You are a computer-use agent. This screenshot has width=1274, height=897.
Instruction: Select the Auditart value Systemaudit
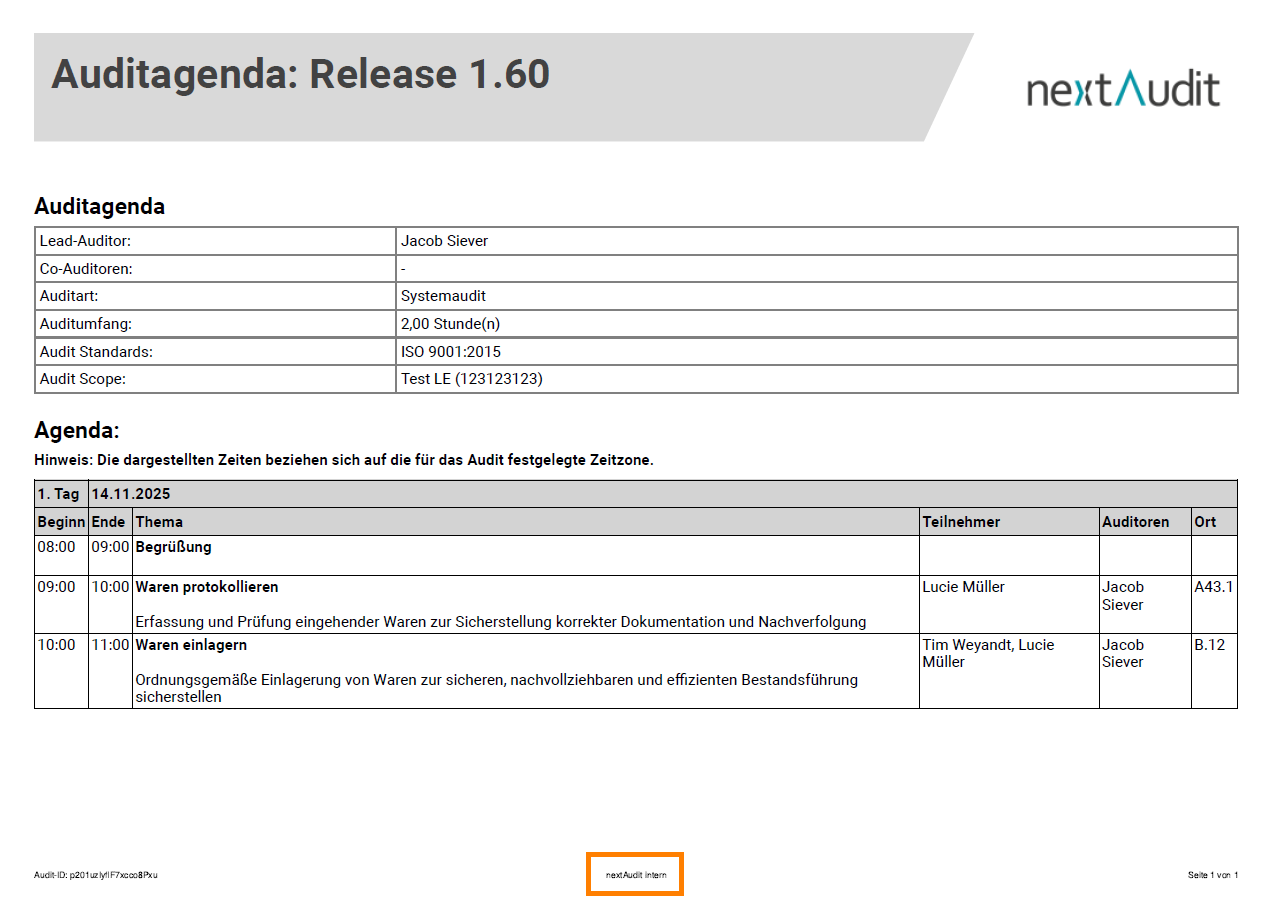pos(443,296)
